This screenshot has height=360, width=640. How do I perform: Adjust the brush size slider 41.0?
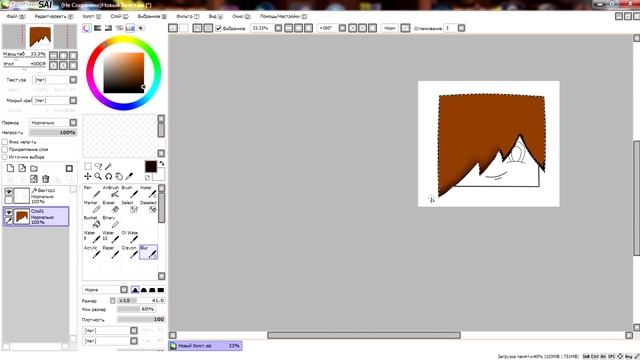(141, 300)
